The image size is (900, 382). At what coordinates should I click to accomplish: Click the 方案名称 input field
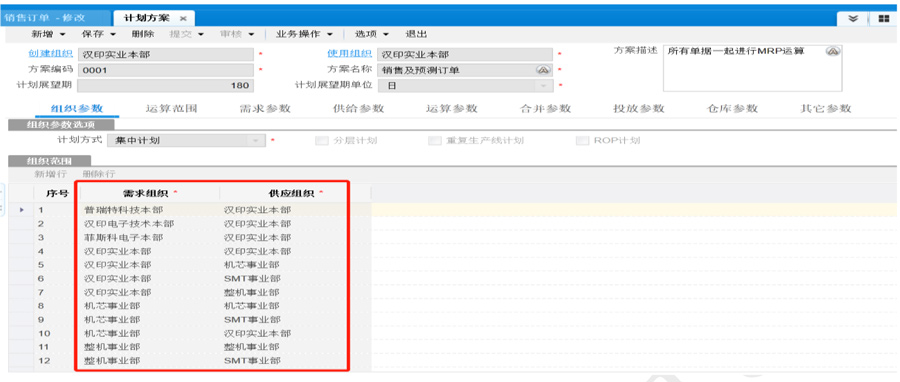click(x=465, y=70)
